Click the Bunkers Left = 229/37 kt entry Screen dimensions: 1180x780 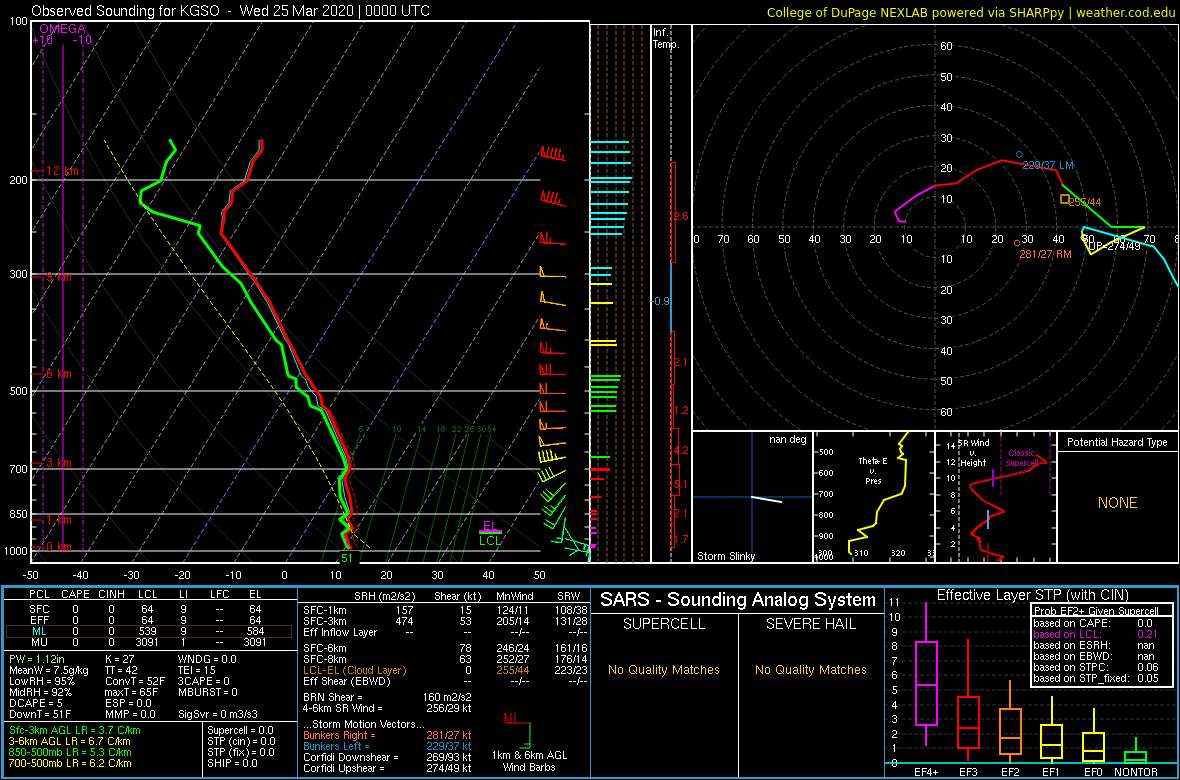click(388, 745)
